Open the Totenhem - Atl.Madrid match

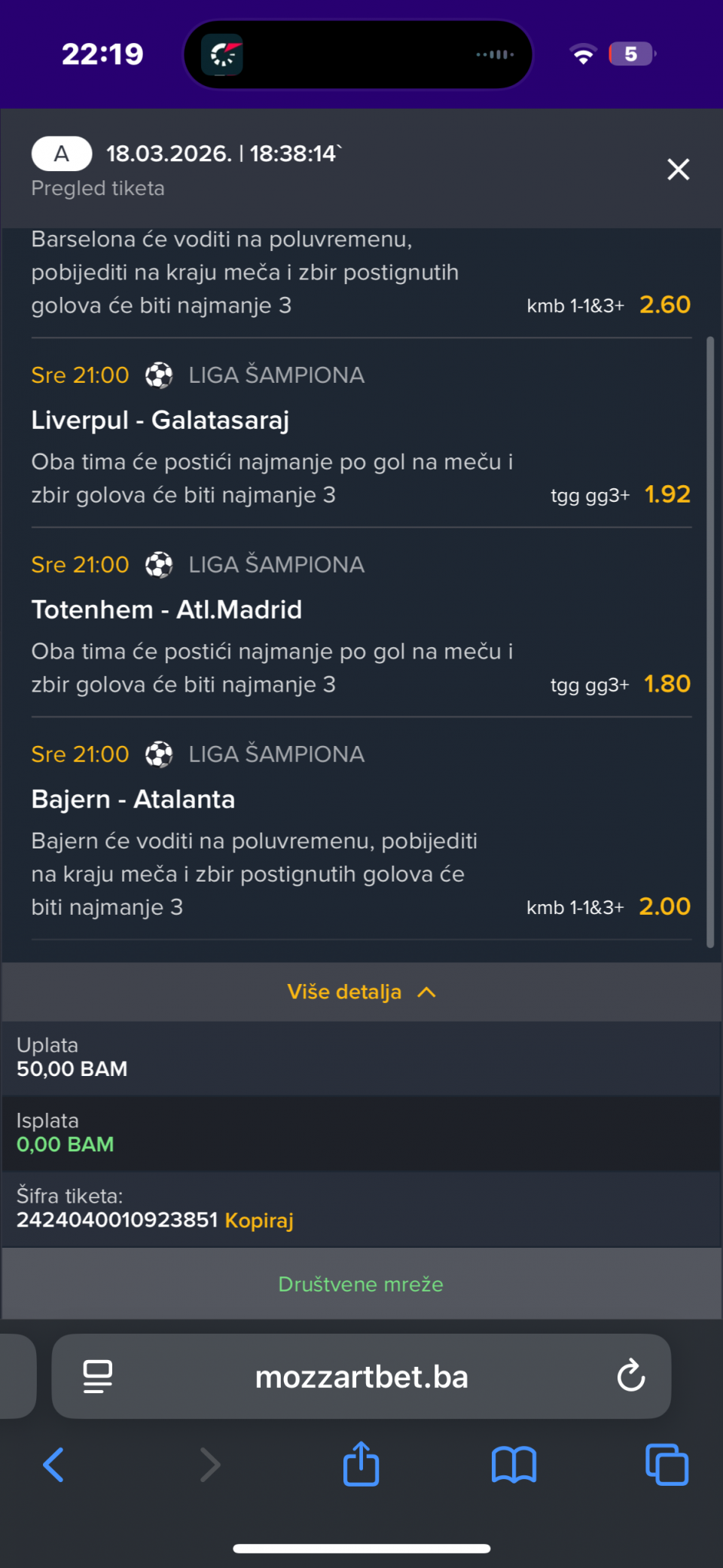pyautogui.click(x=166, y=610)
